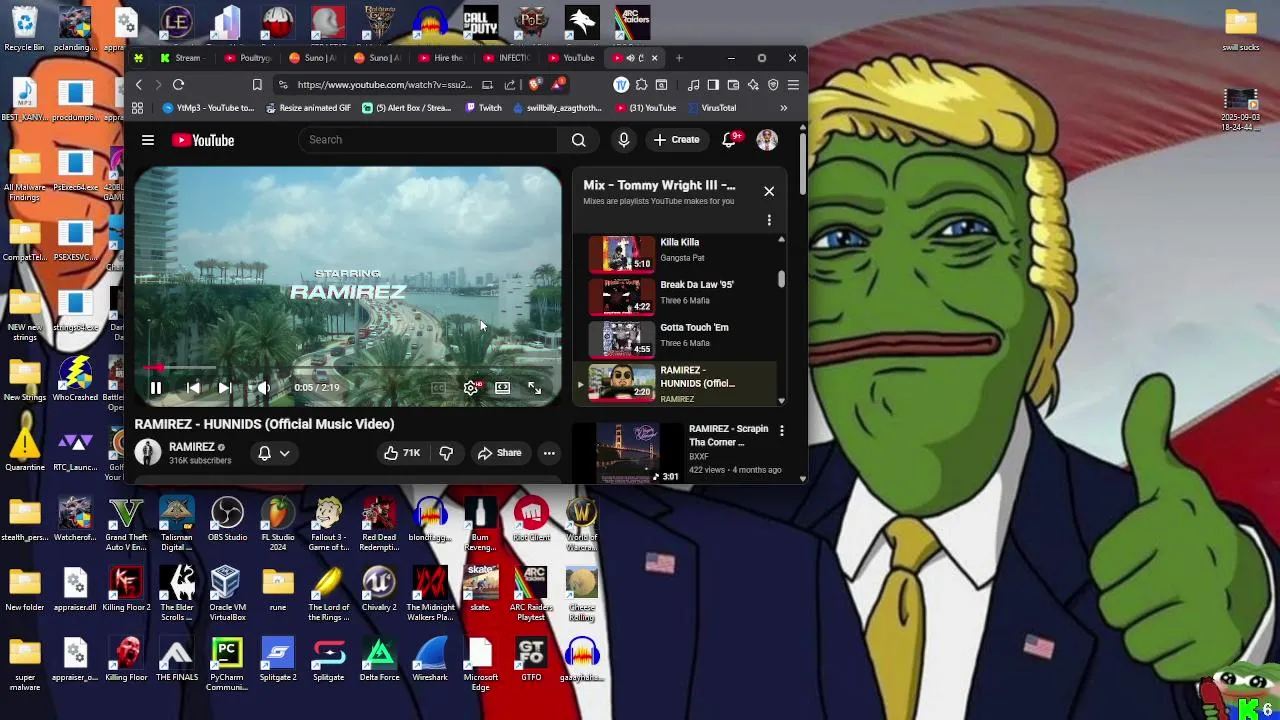Open the Twitch bookmark
The image size is (1280, 720).
[484, 108]
